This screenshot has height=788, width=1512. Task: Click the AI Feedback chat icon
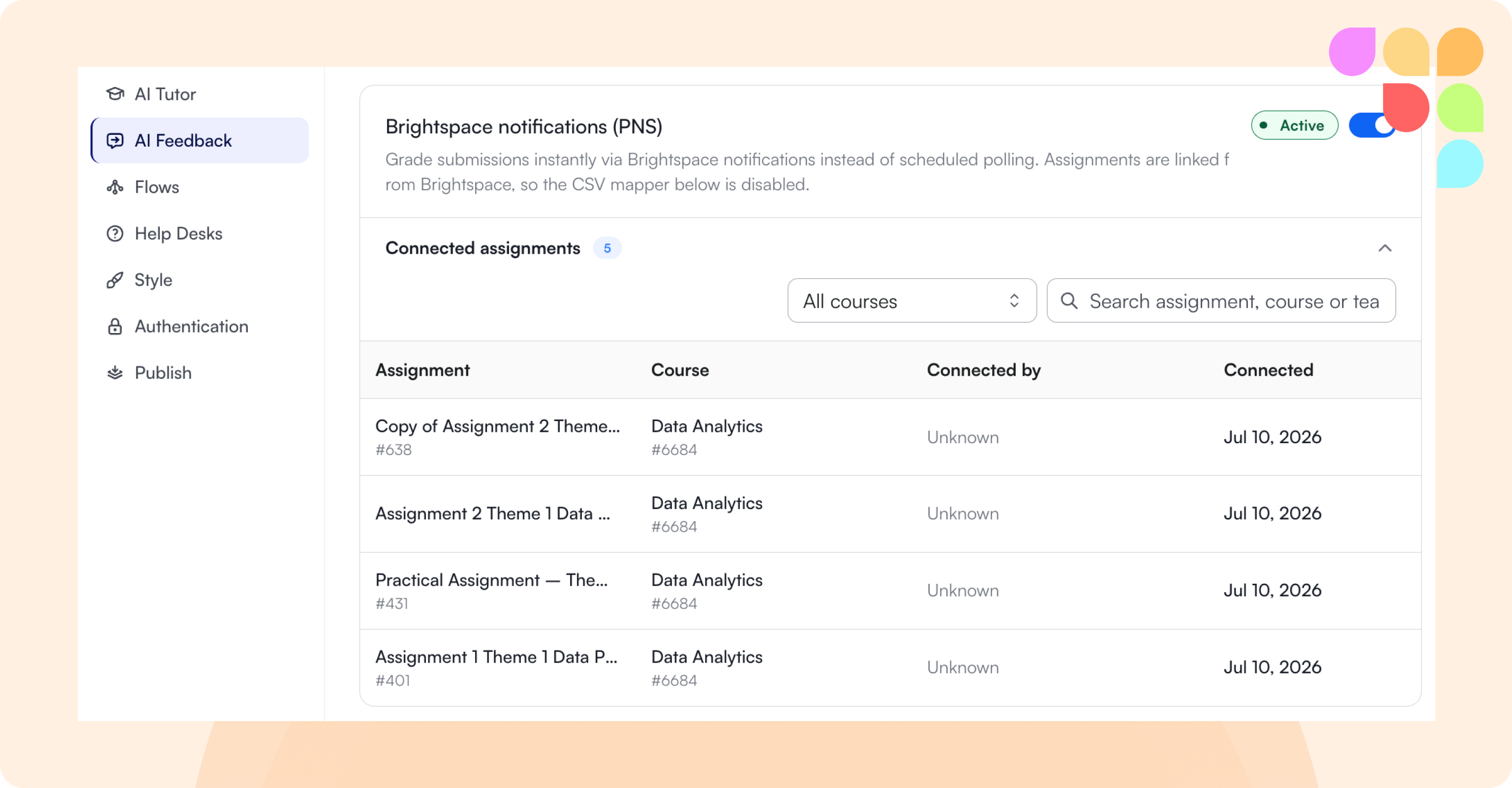(x=115, y=140)
